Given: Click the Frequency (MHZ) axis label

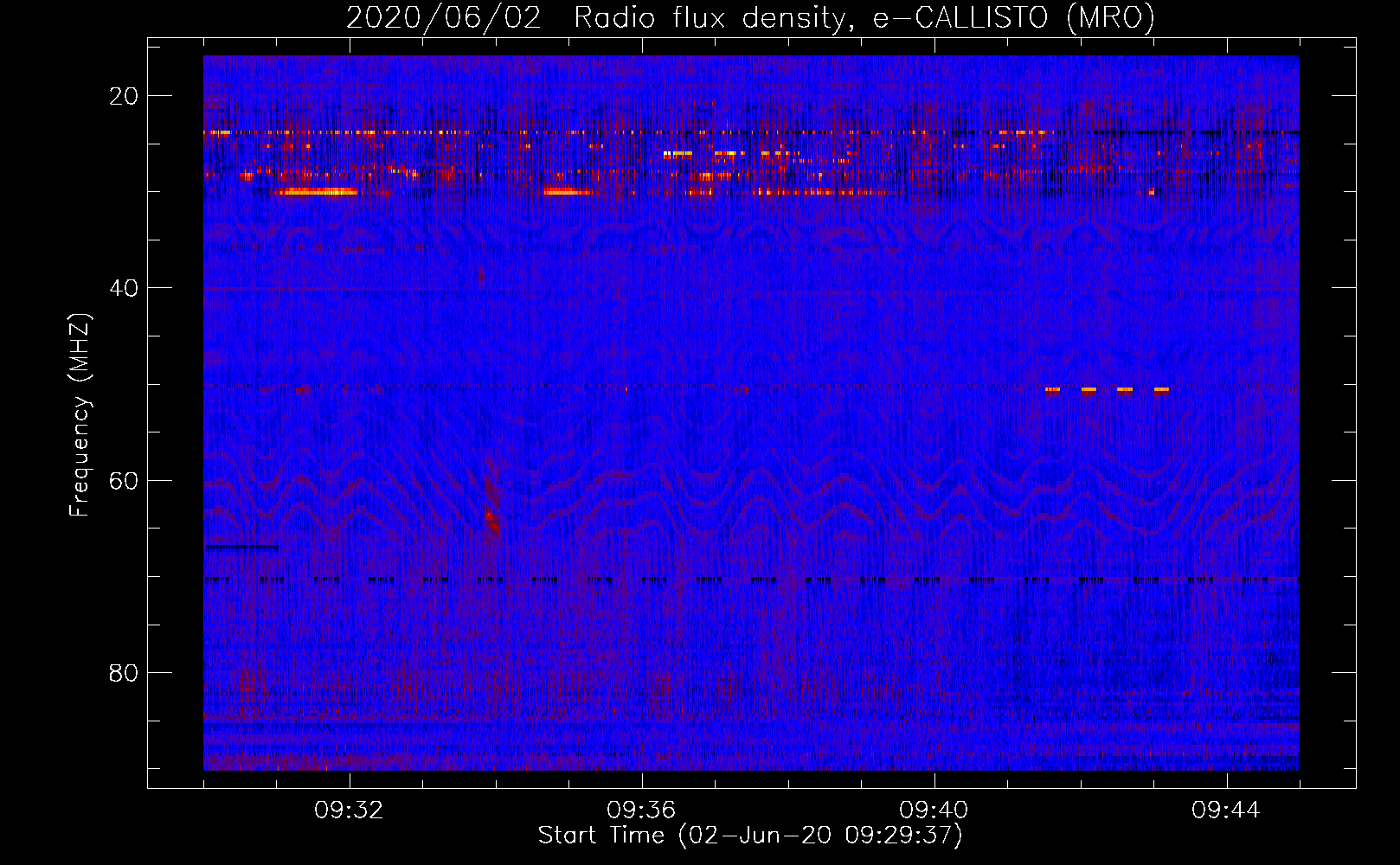Looking at the screenshot, I should tap(80, 415).
